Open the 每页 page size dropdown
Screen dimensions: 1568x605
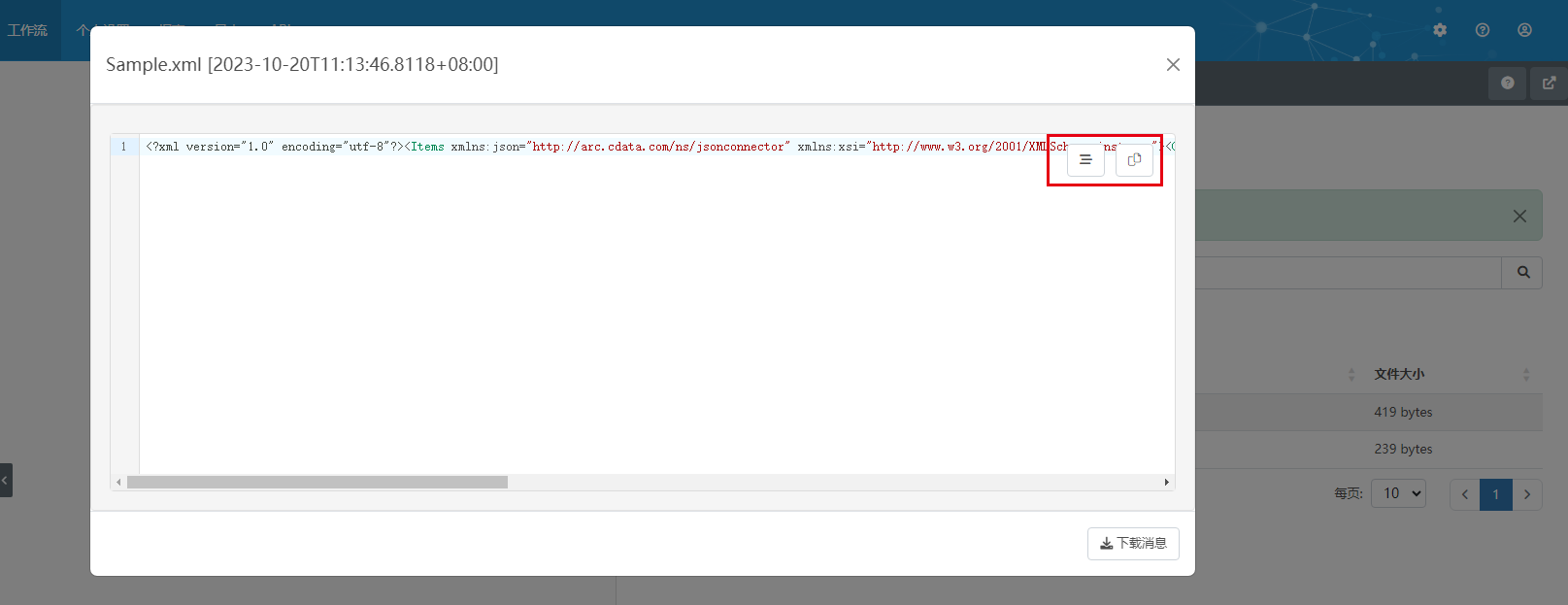(x=1398, y=493)
